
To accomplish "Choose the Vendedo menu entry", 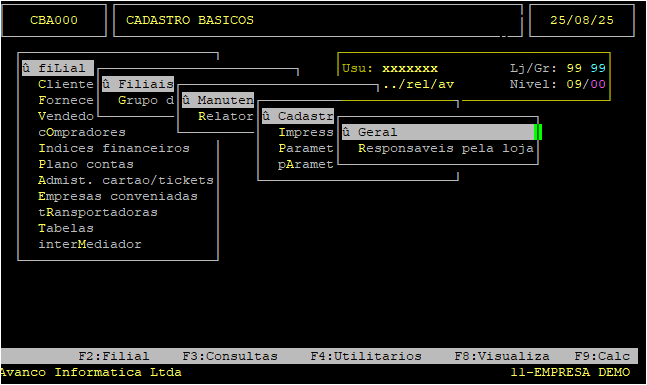I will point(66,116).
